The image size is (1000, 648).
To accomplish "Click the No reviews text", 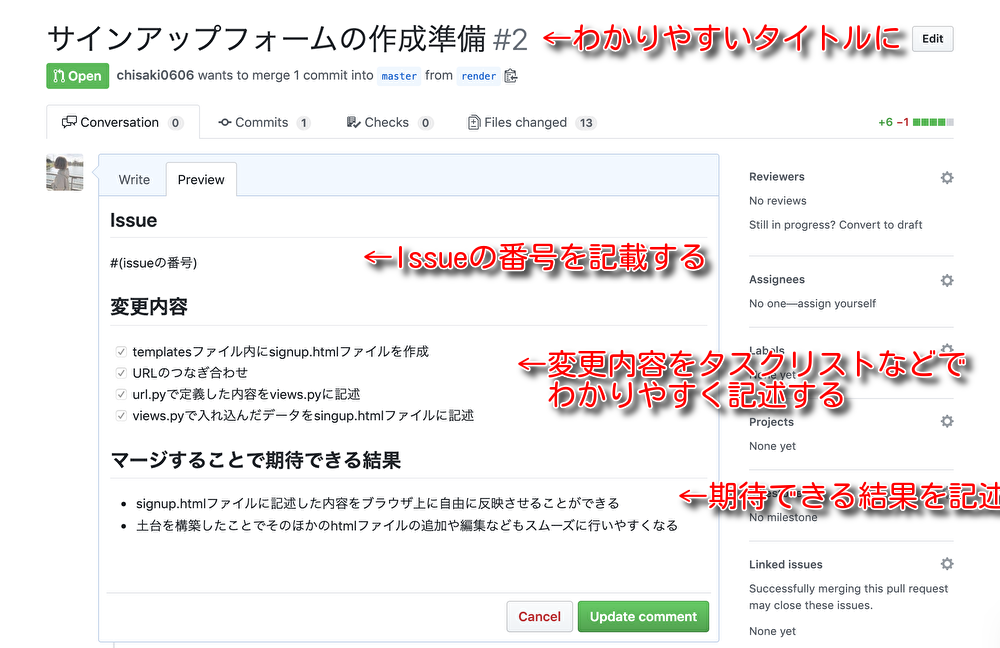I will coord(777,201).
